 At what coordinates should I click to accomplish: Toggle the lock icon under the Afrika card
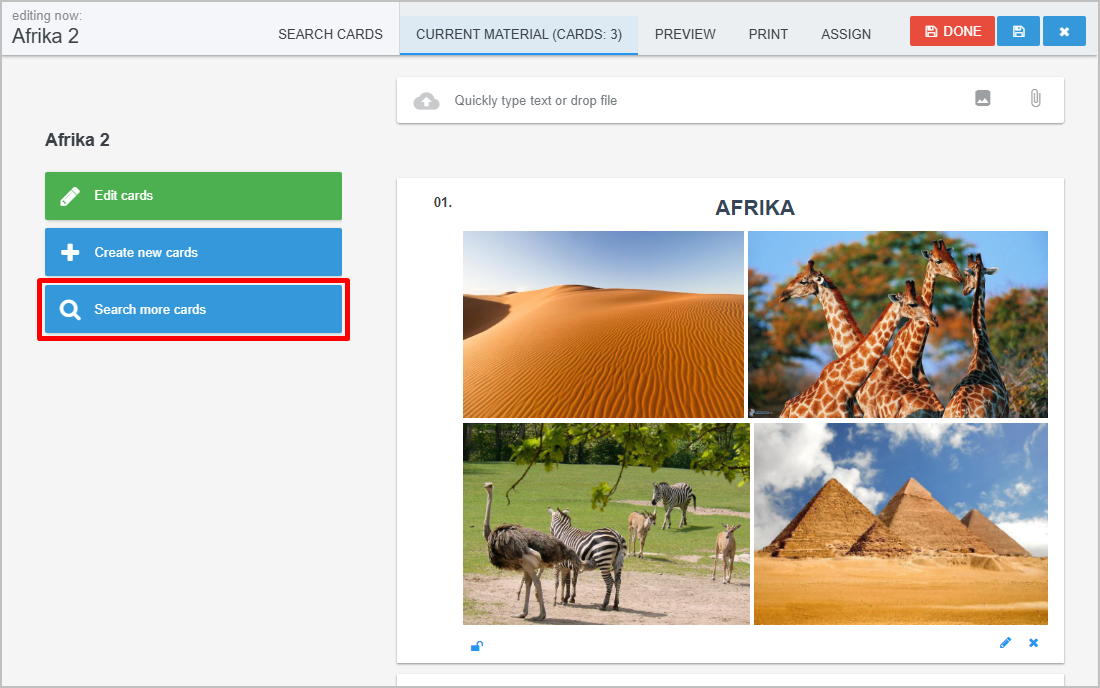[x=476, y=645]
